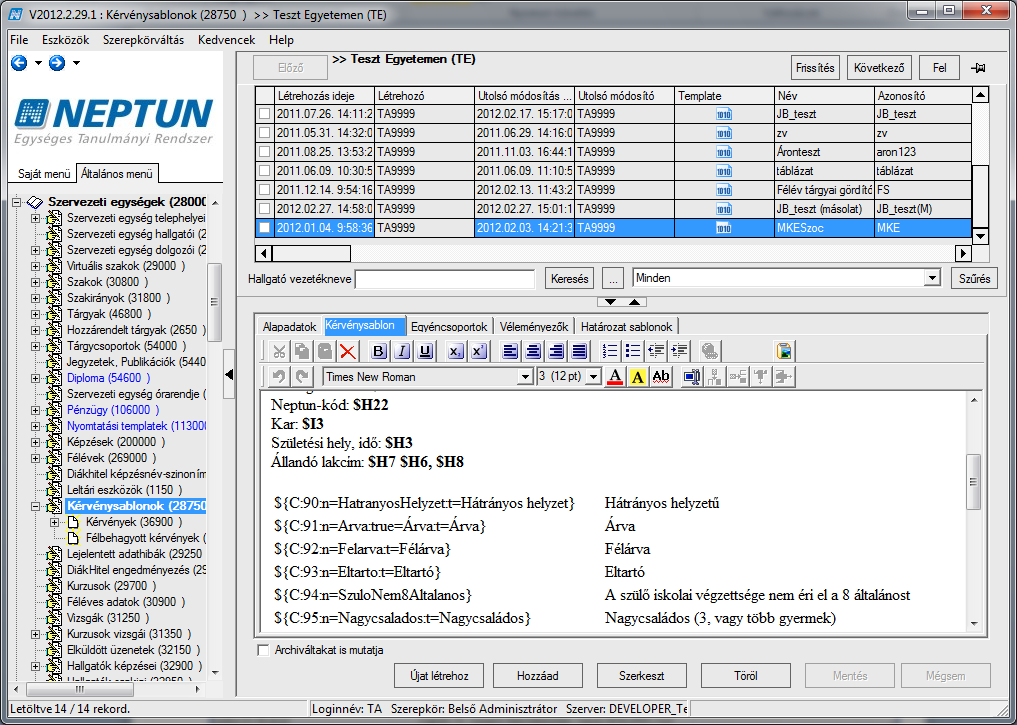Click the scissors cut icon

tap(279, 351)
